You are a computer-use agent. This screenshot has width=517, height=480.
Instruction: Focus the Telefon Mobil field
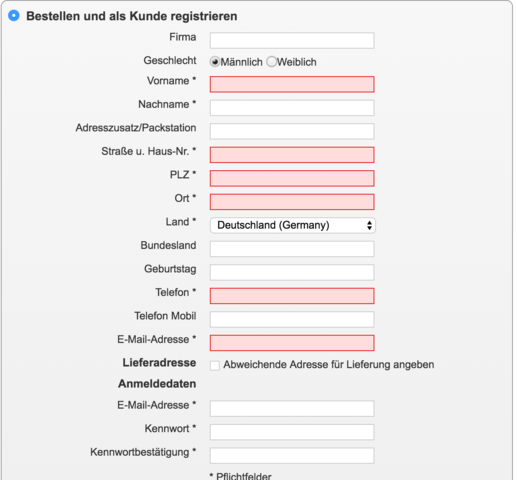[x=292, y=319]
